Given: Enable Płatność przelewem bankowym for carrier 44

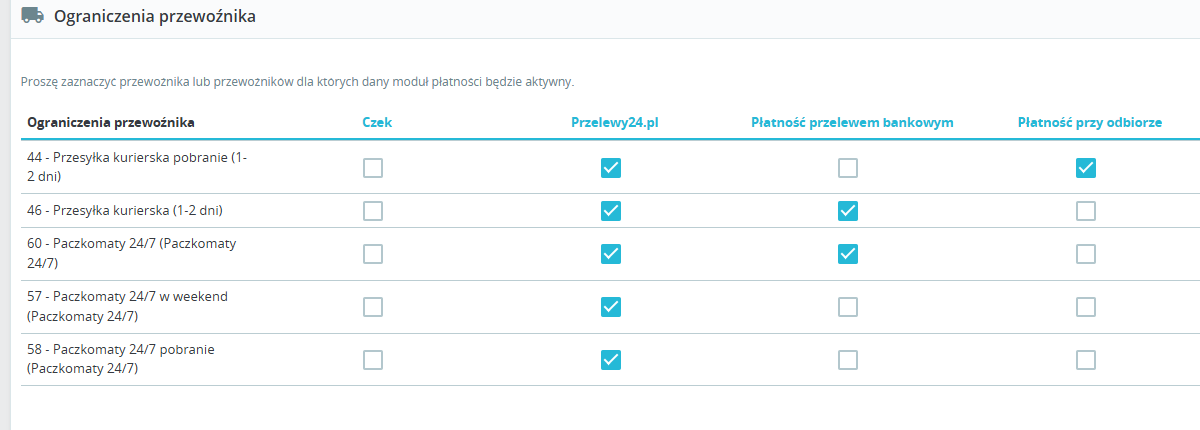Looking at the screenshot, I should click(848, 168).
